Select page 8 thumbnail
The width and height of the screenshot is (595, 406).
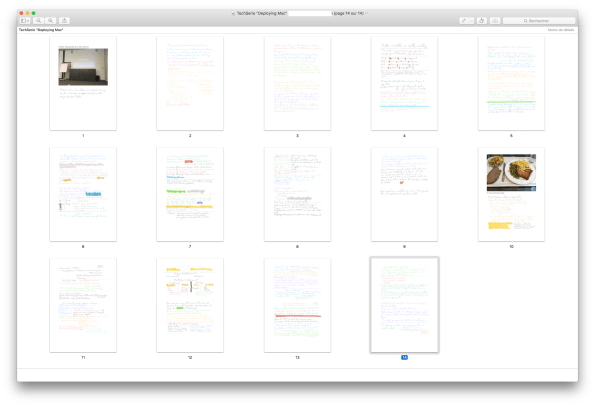coord(298,194)
